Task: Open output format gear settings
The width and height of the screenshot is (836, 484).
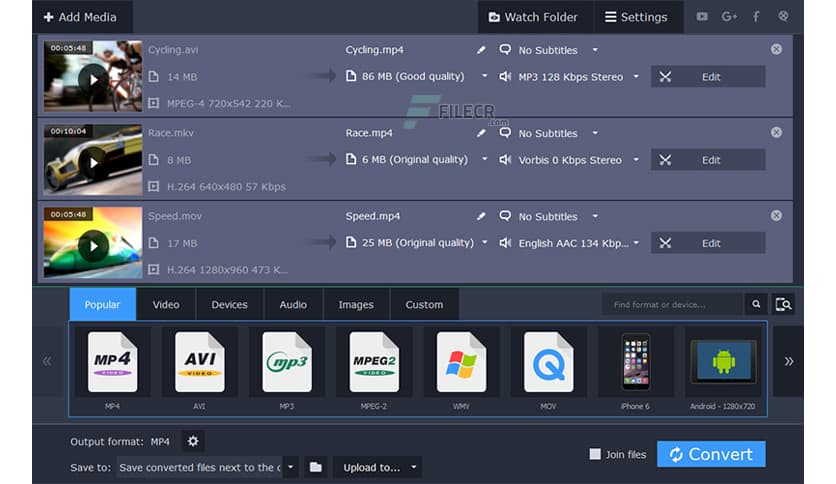Action: (193, 441)
